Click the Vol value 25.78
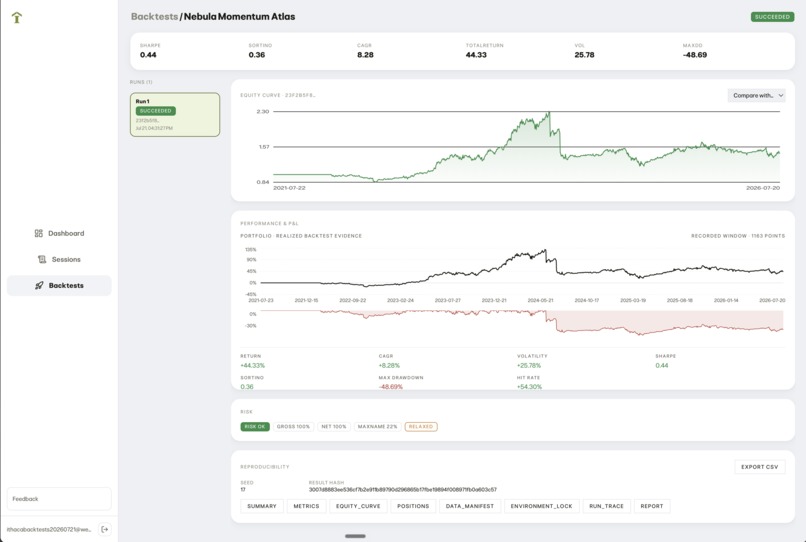This screenshot has width=806, height=542. [584, 55]
